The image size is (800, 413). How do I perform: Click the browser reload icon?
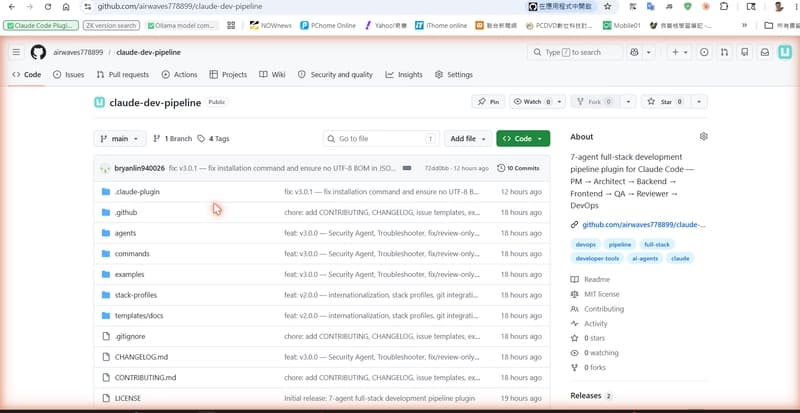tap(48, 7)
